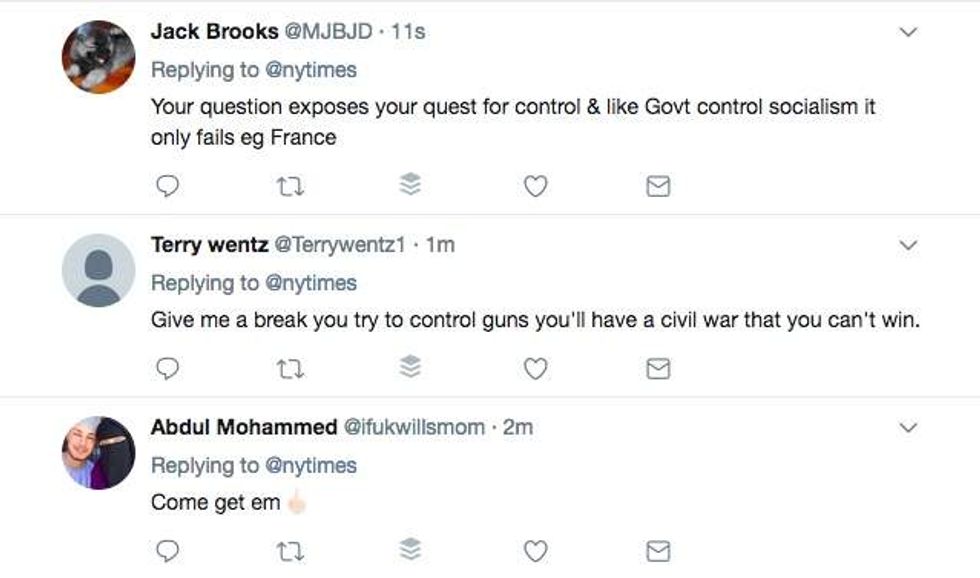Open the more menu on Abdul Mohammed's tweet

(908, 428)
